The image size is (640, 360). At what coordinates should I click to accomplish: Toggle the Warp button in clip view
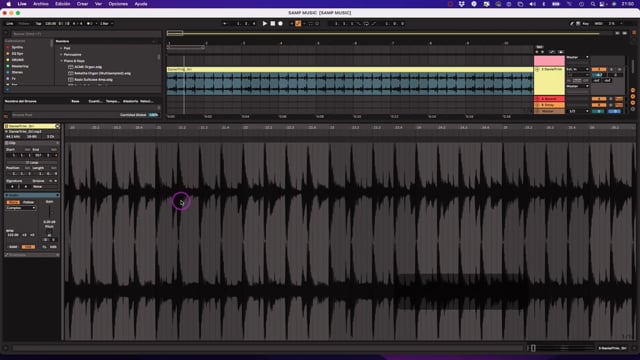point(13,202)
